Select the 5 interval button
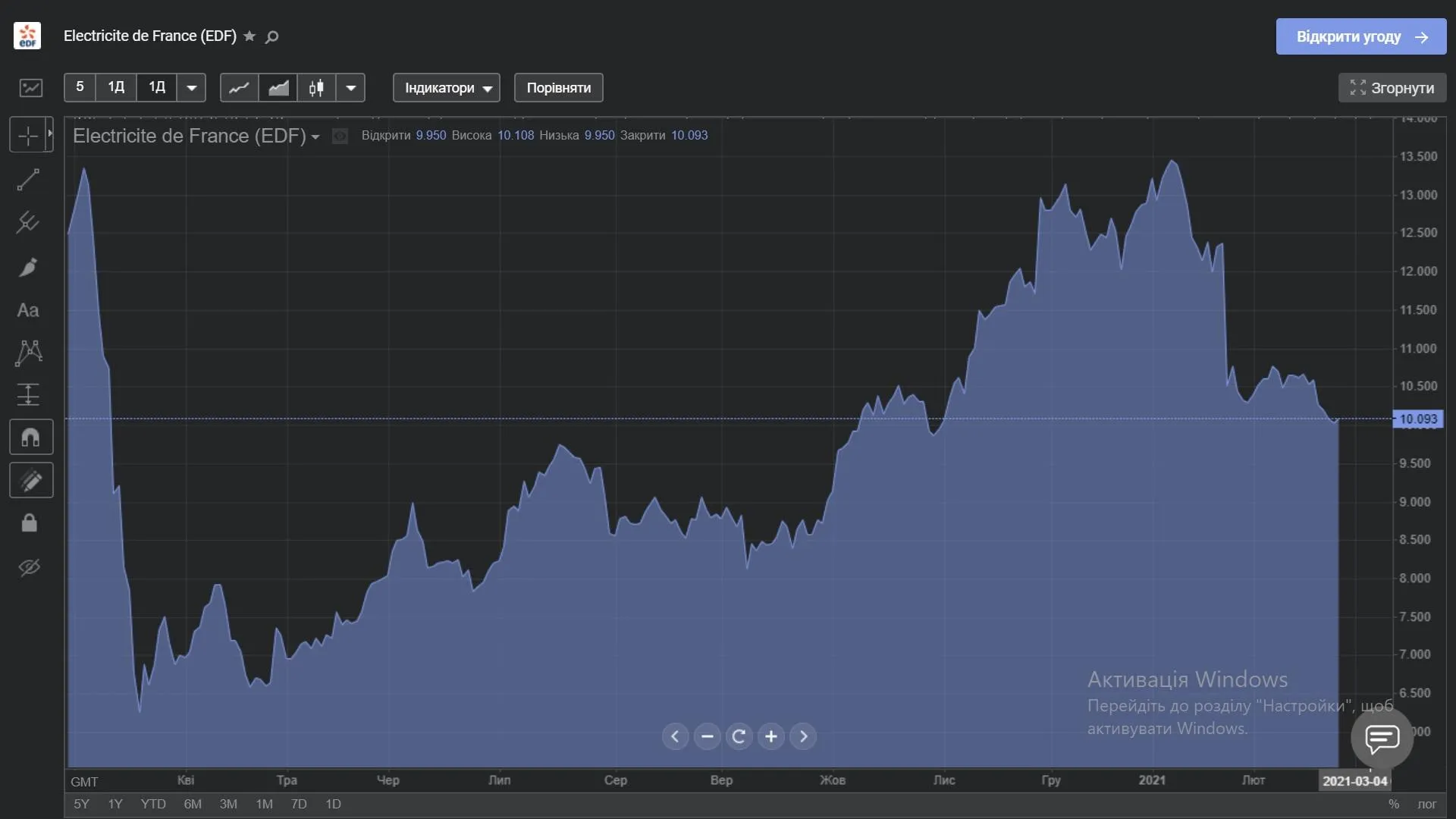1456x819 pixels. (x=80, y=87)
